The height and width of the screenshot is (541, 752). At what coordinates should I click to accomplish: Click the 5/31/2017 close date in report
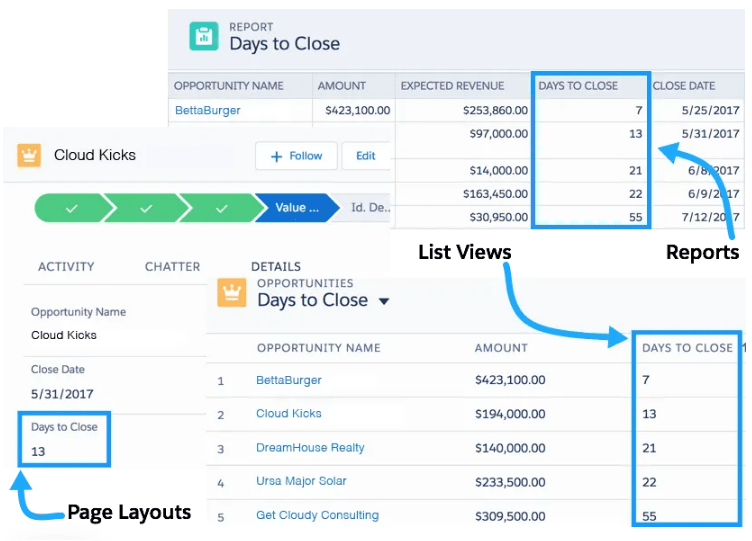click(x=711, y=134)
